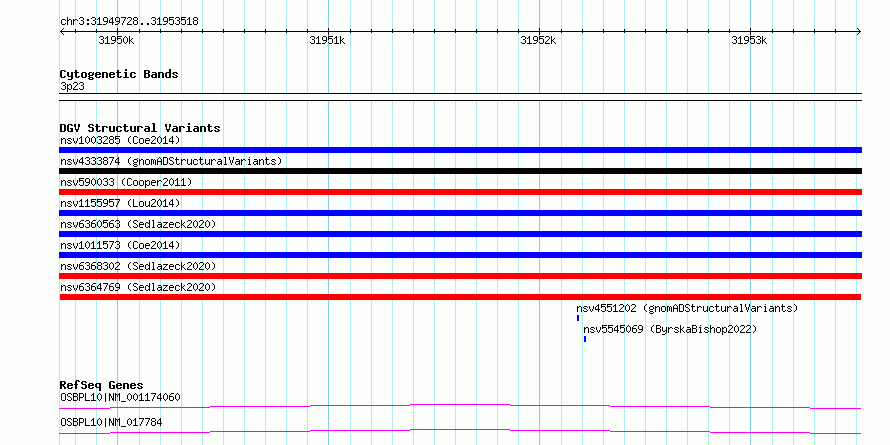
Task: Click the 31952k ruler tick label
Action: coord(539,40)
